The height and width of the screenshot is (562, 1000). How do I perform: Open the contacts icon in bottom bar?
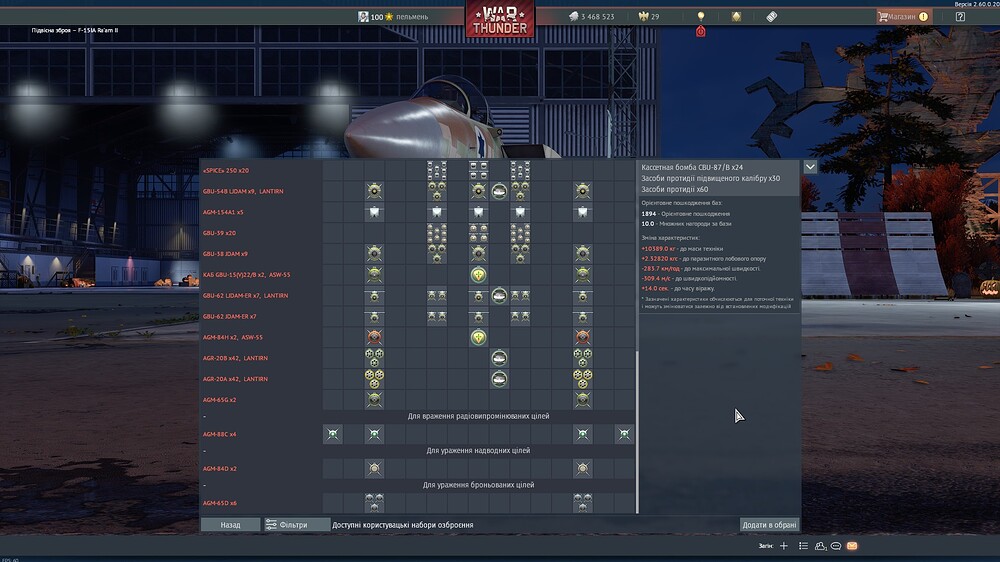pyautogui.click(x=820, y=546)
